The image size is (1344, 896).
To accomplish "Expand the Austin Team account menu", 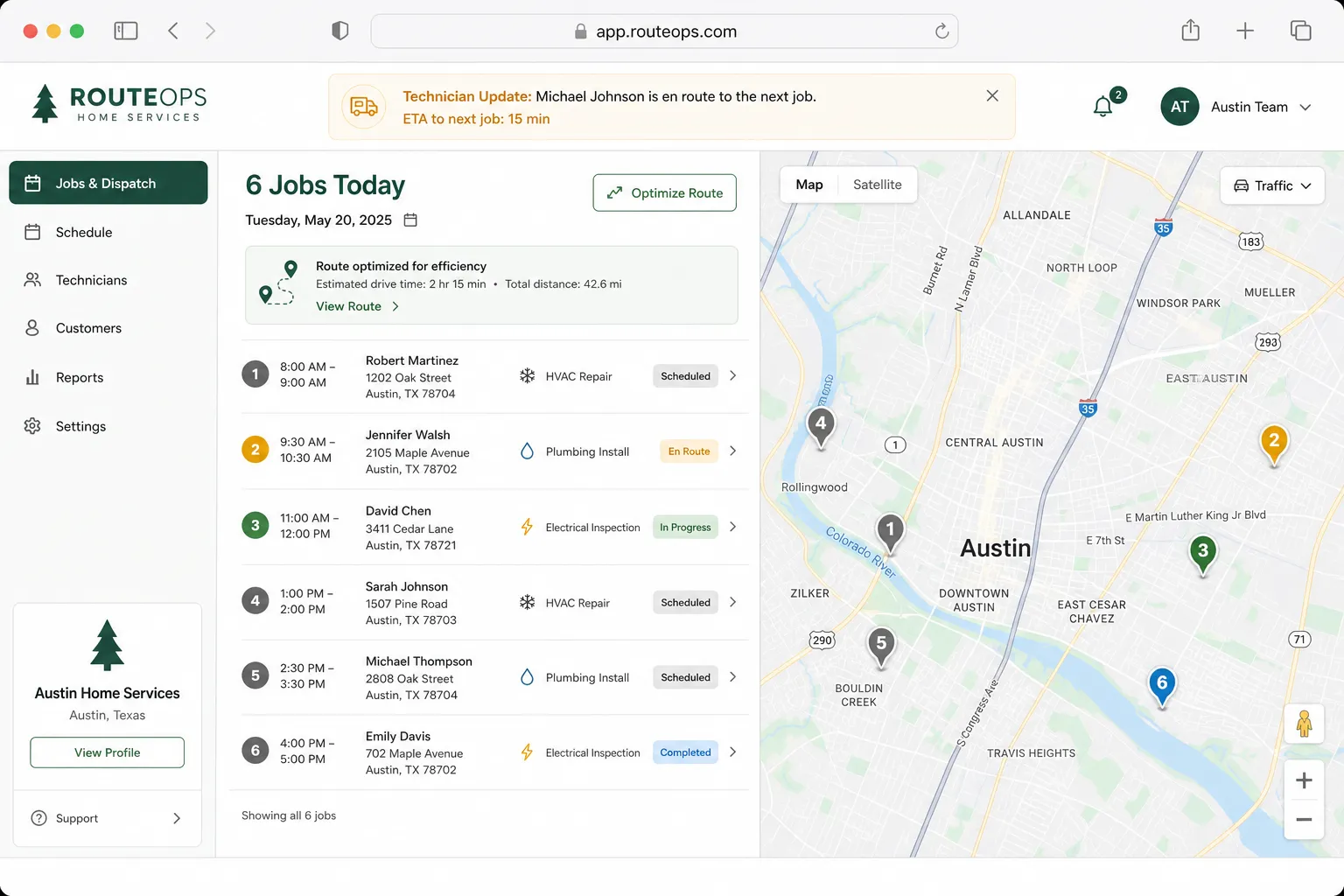I will pos(1305,108).
